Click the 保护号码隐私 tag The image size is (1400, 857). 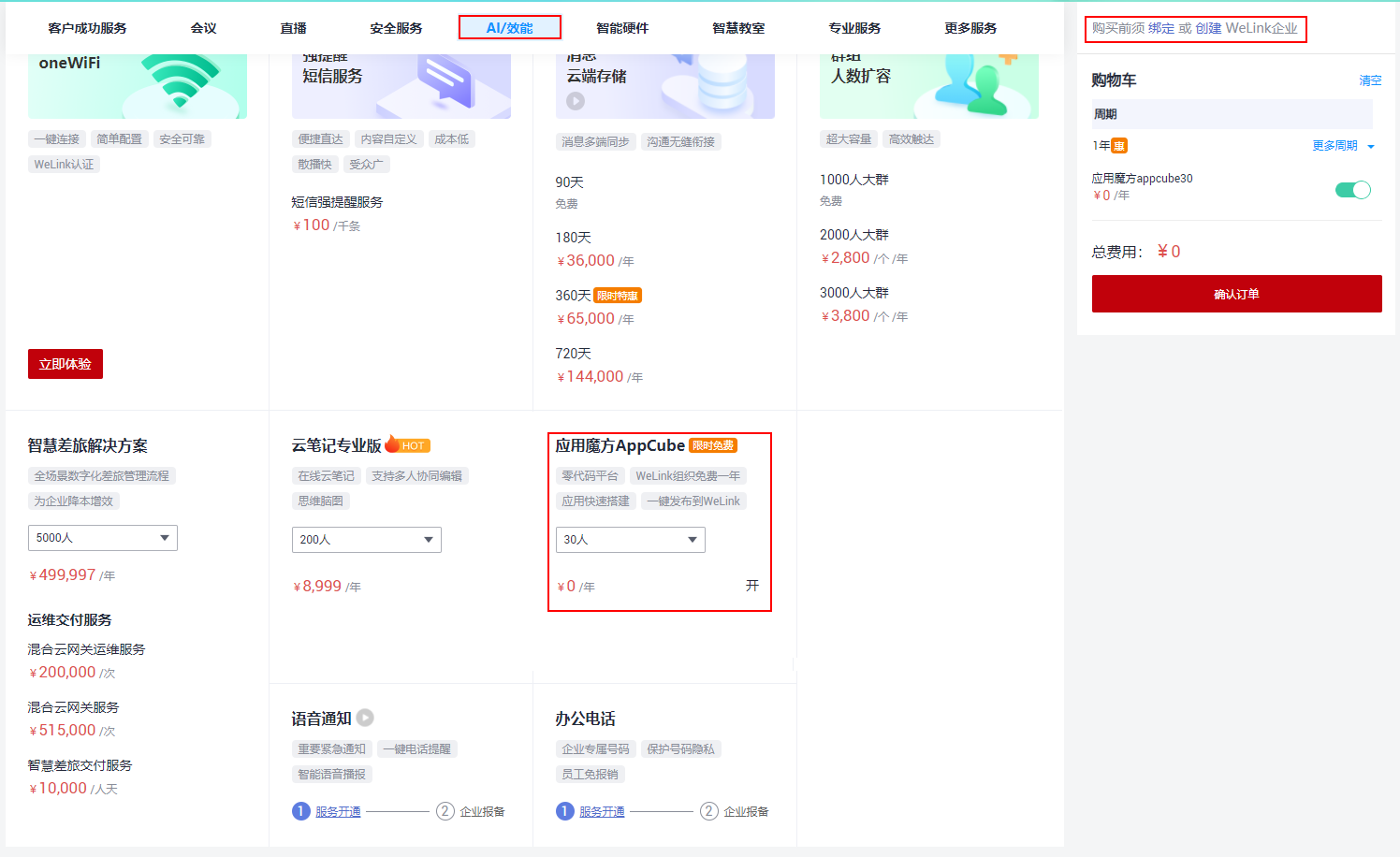(680, 749)
